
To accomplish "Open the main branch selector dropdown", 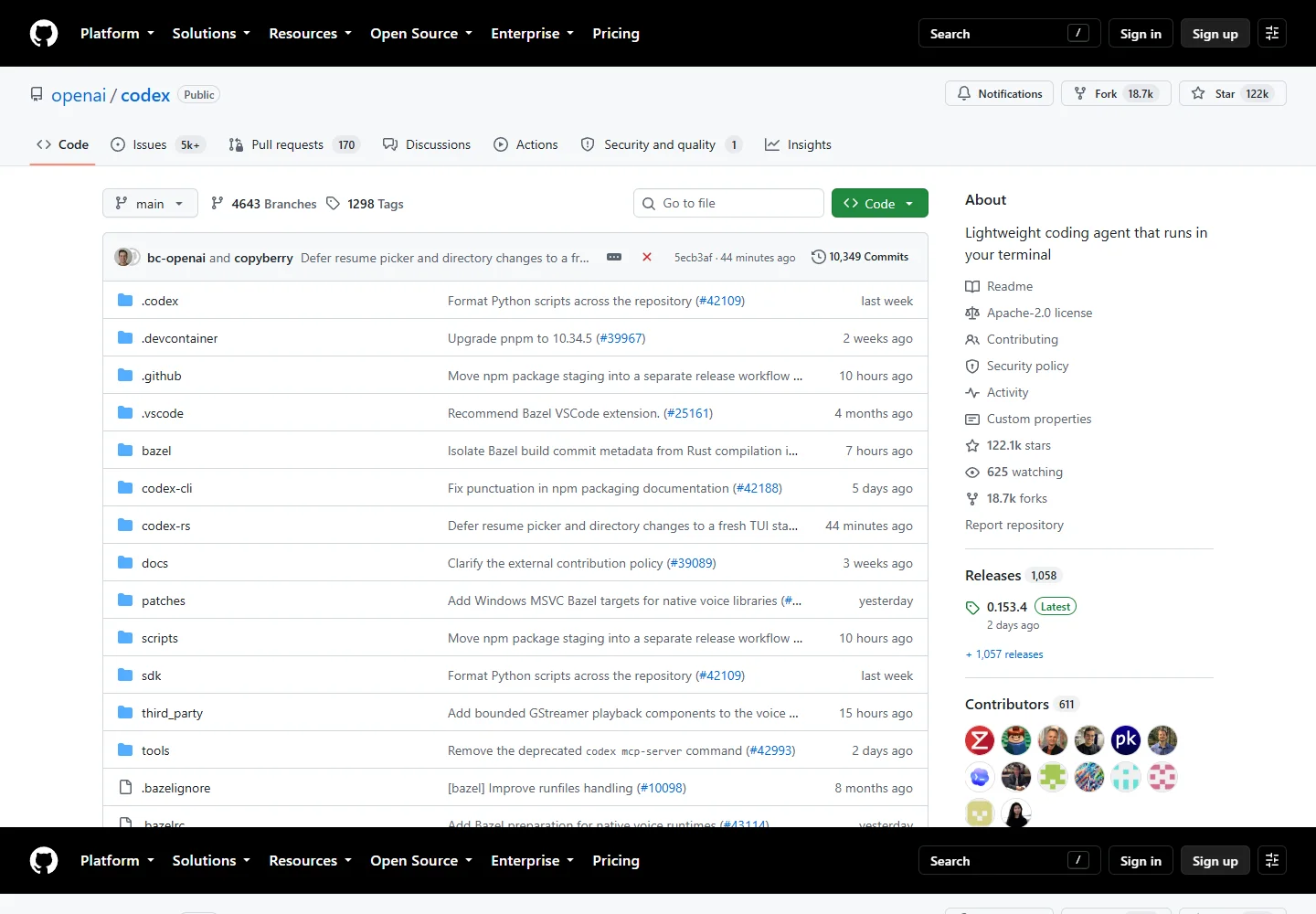I will [x=150, y=203].
